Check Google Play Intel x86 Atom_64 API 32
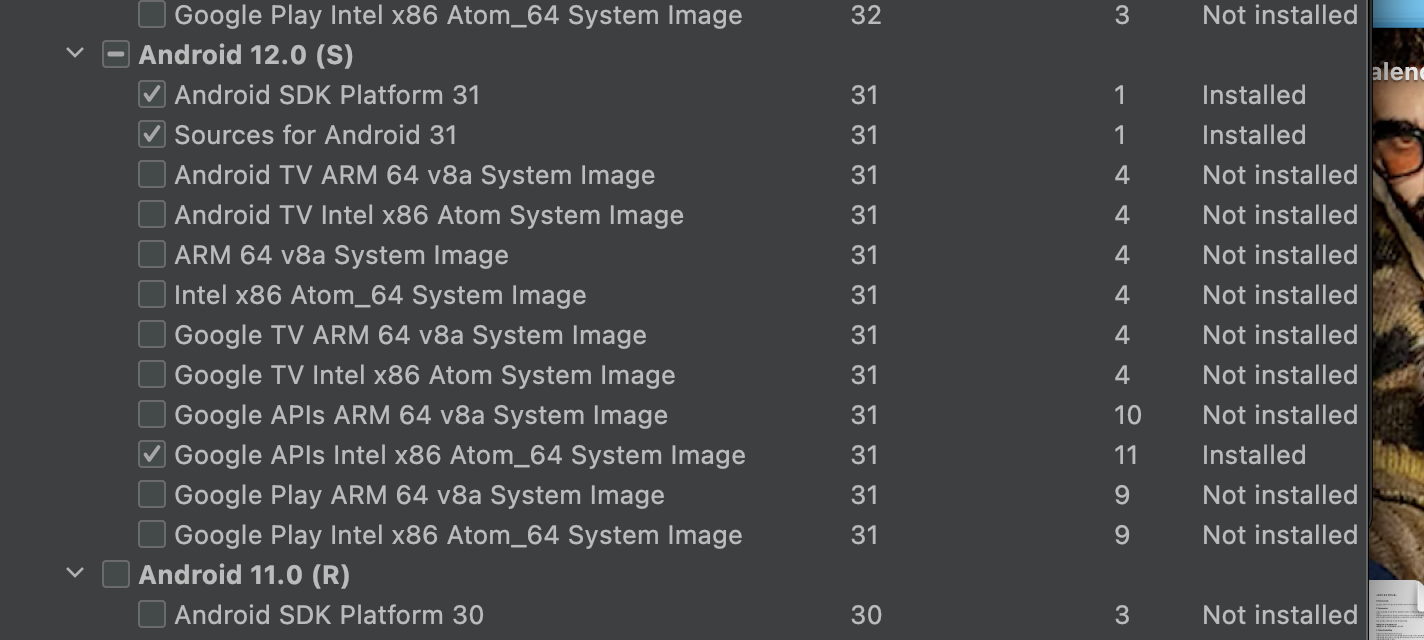This screenshot has height=640, width=1424. 152,15
